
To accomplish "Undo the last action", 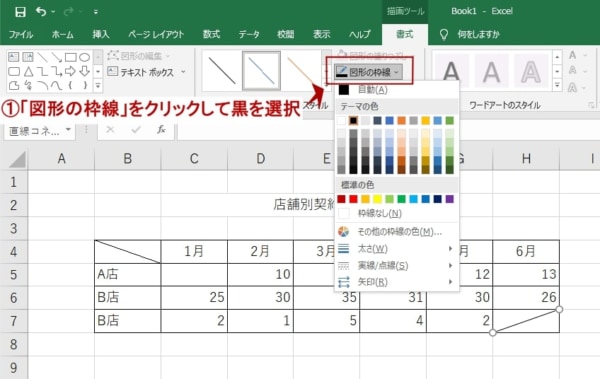I will [x=41, y=11].
